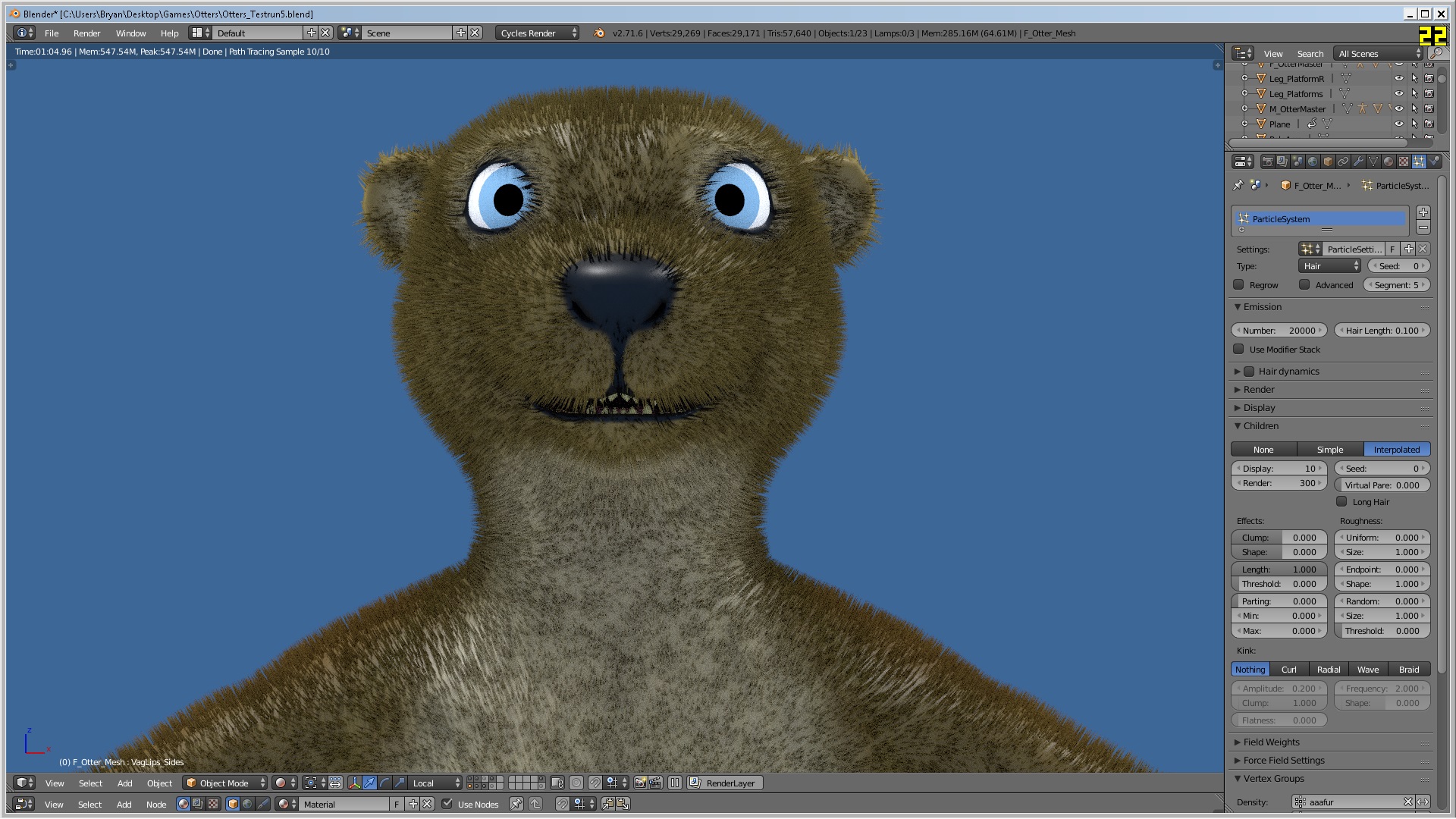Click the Number emission field
The width and height of the screenshot is (1456, 819).
[1279, 331]
